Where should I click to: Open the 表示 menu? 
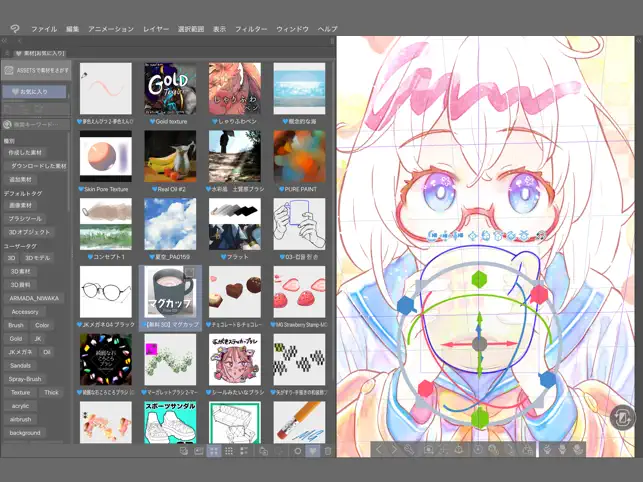[219, 29]
